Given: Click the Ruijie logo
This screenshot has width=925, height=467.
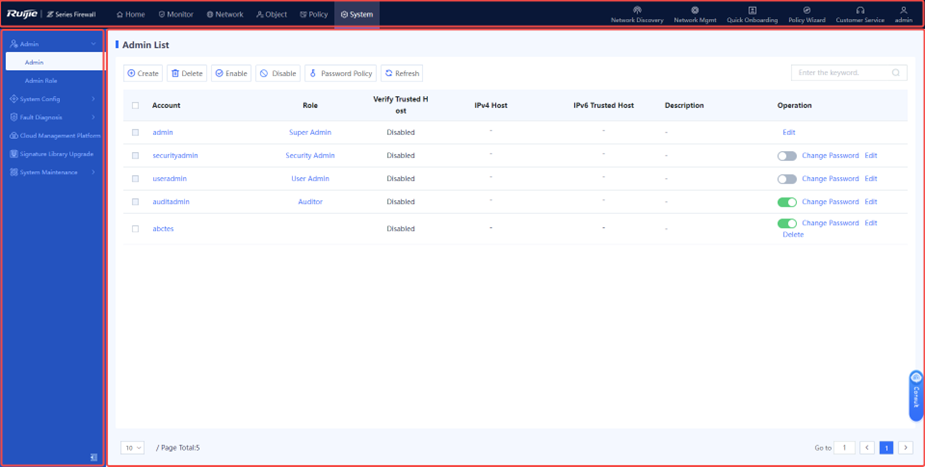Looking at the screenshot, I should 23,14.
